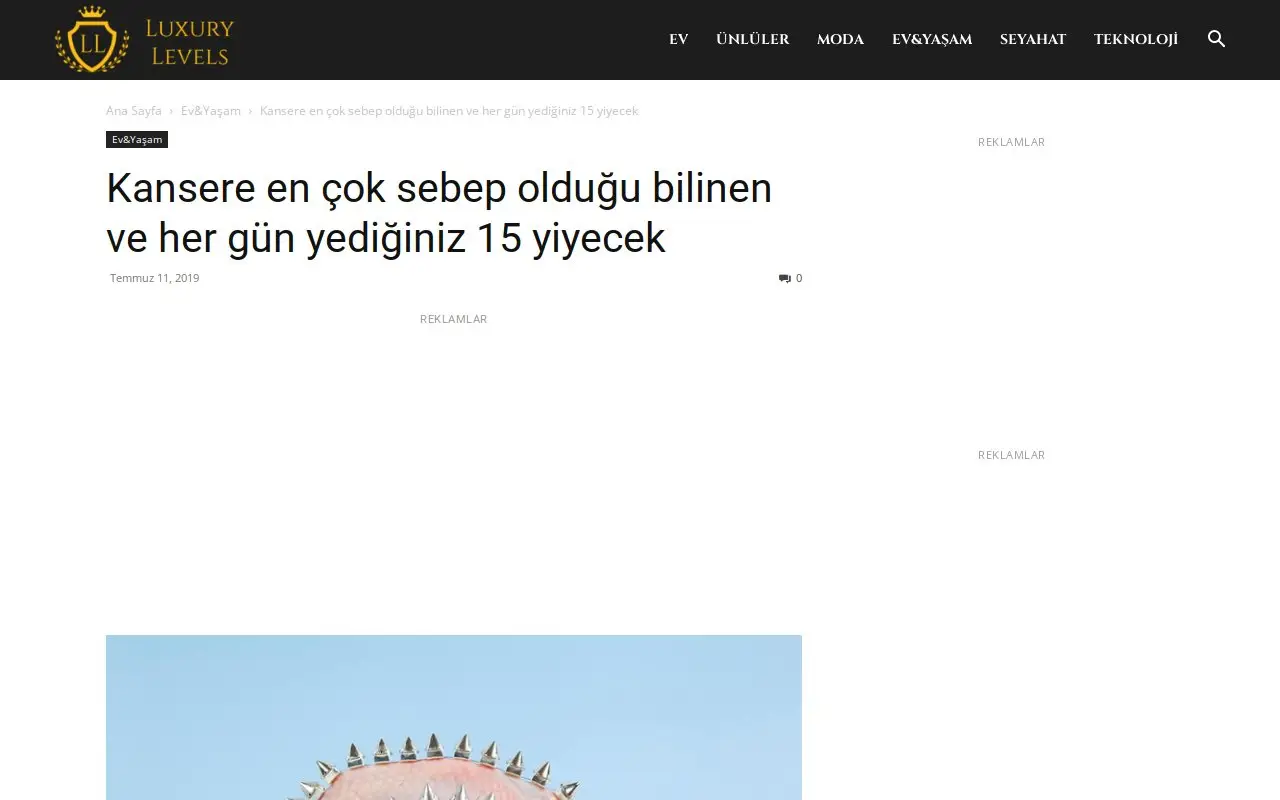The height and width of the screenshot is (800, 1280).
Task: Click the comments bubble icon
Action: (x=785, y=278)
